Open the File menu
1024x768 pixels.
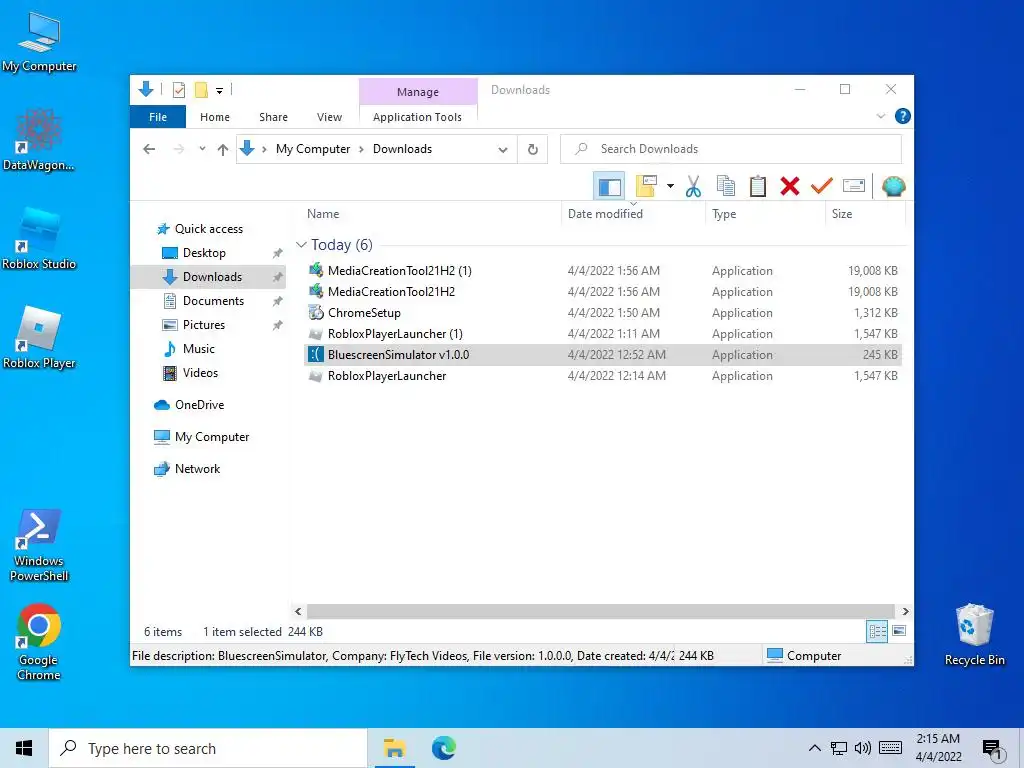click(158, 117)
